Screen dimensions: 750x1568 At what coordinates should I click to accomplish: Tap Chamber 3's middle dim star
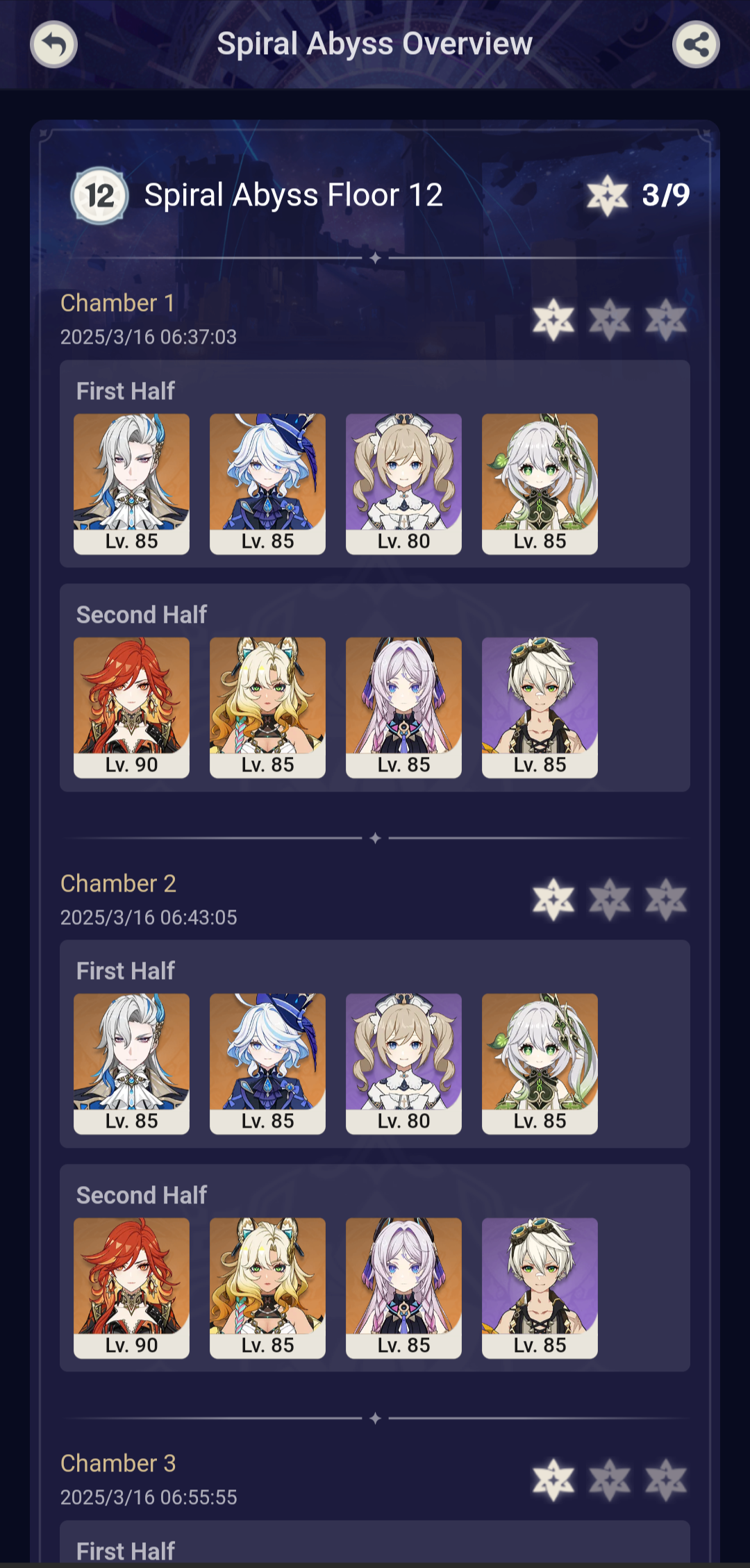pos(610,1480)
